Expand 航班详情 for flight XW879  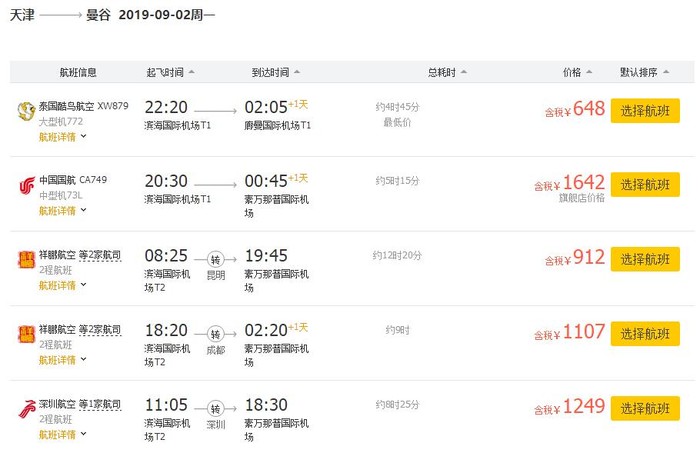62,135
